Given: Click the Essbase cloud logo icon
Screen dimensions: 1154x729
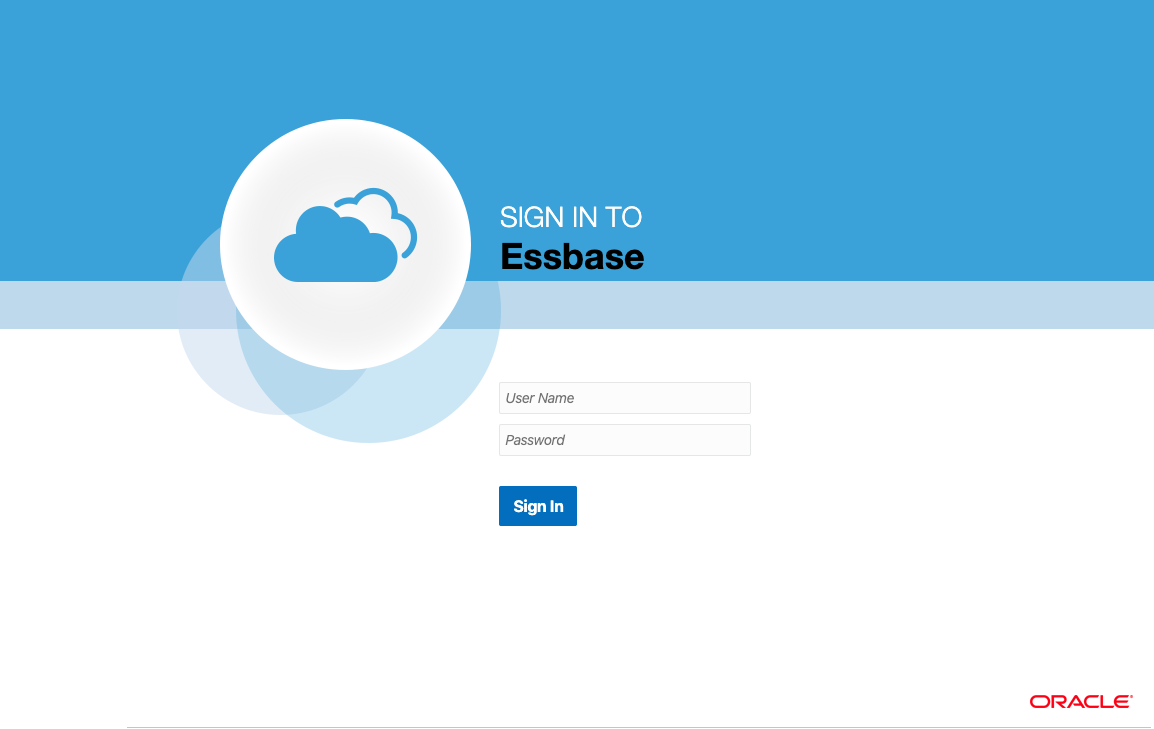Looking at the screenshot, I should (x=345, y=235).
